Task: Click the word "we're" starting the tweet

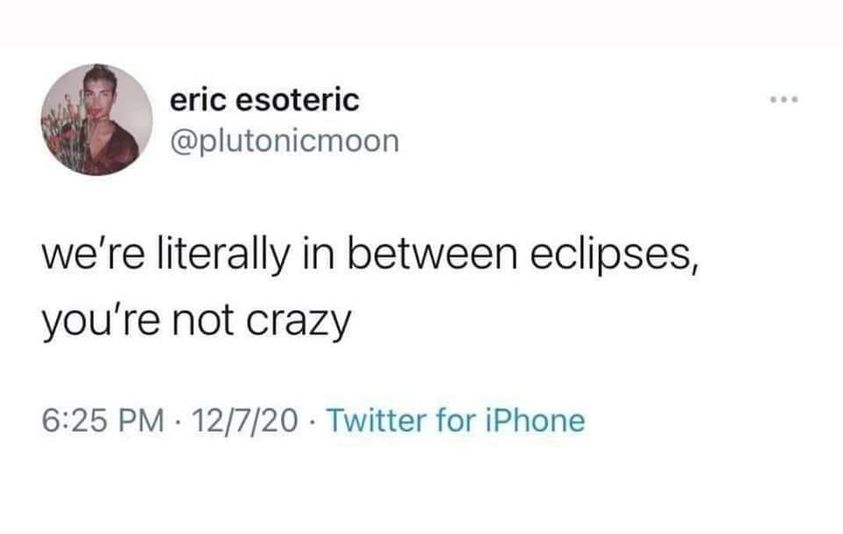Action: (x=94, y=255)
